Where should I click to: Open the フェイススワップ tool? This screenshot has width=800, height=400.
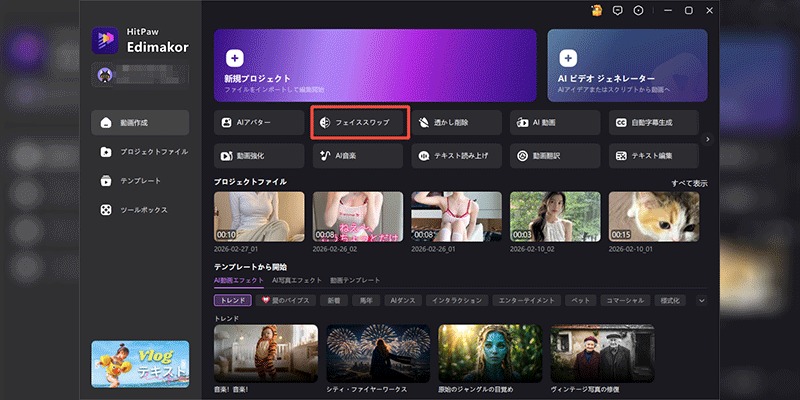(x=358, y=123)
